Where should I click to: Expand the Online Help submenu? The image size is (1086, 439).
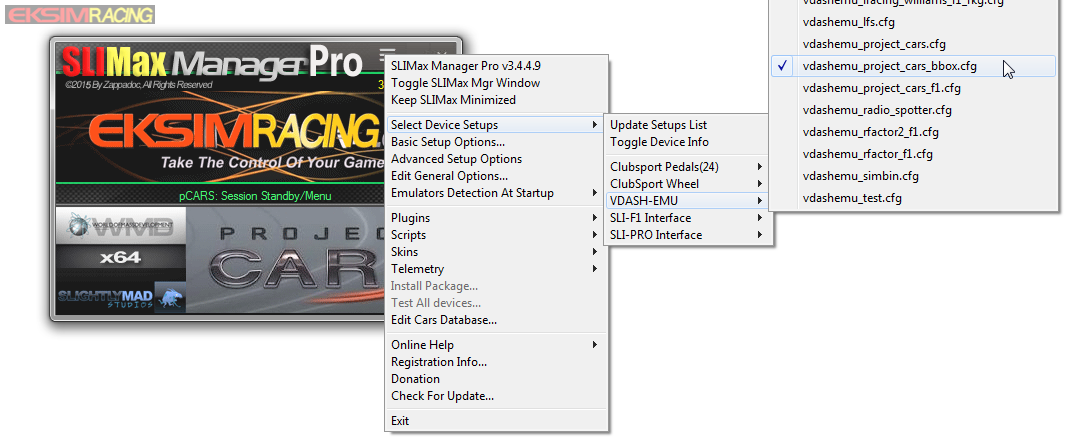(x=497, y=345)
